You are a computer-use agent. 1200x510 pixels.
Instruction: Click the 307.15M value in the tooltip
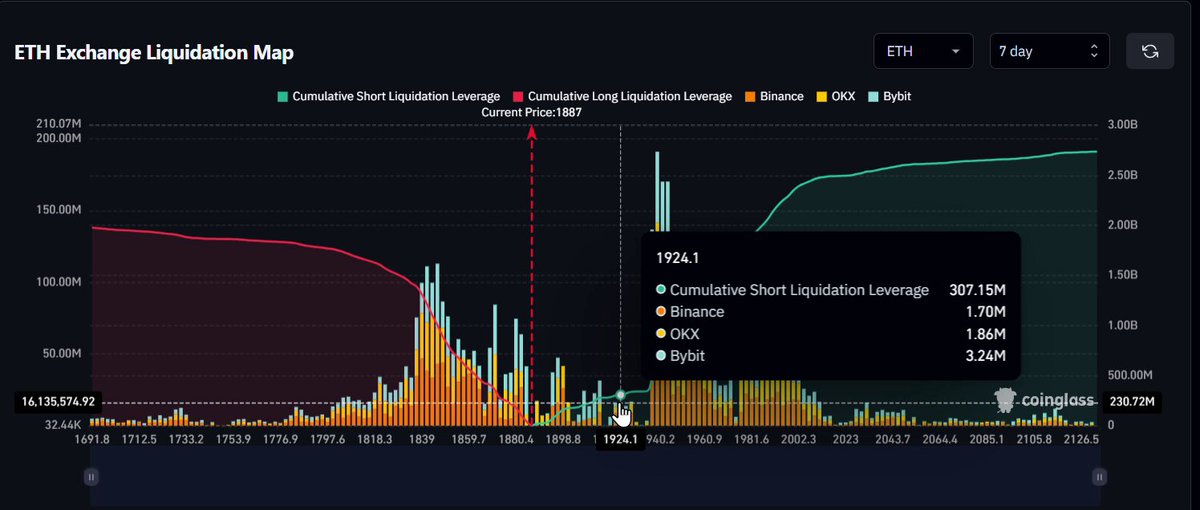976,290
